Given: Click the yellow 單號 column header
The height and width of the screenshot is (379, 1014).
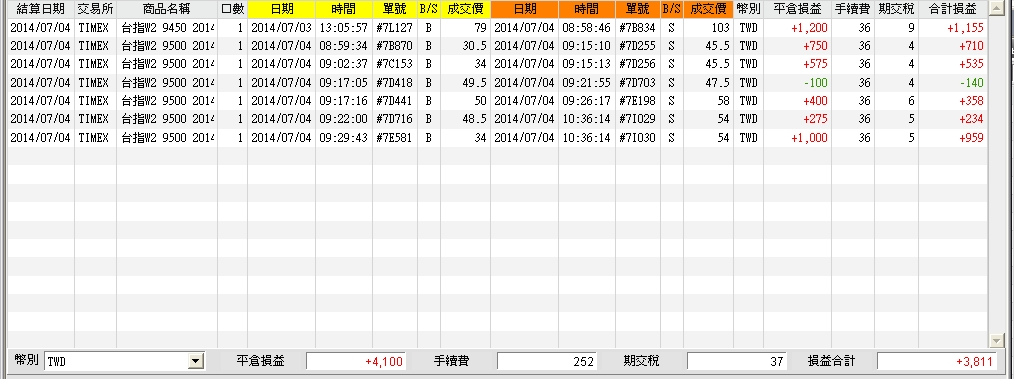Looking at the screenshot, I should click(x=394, y=9).
